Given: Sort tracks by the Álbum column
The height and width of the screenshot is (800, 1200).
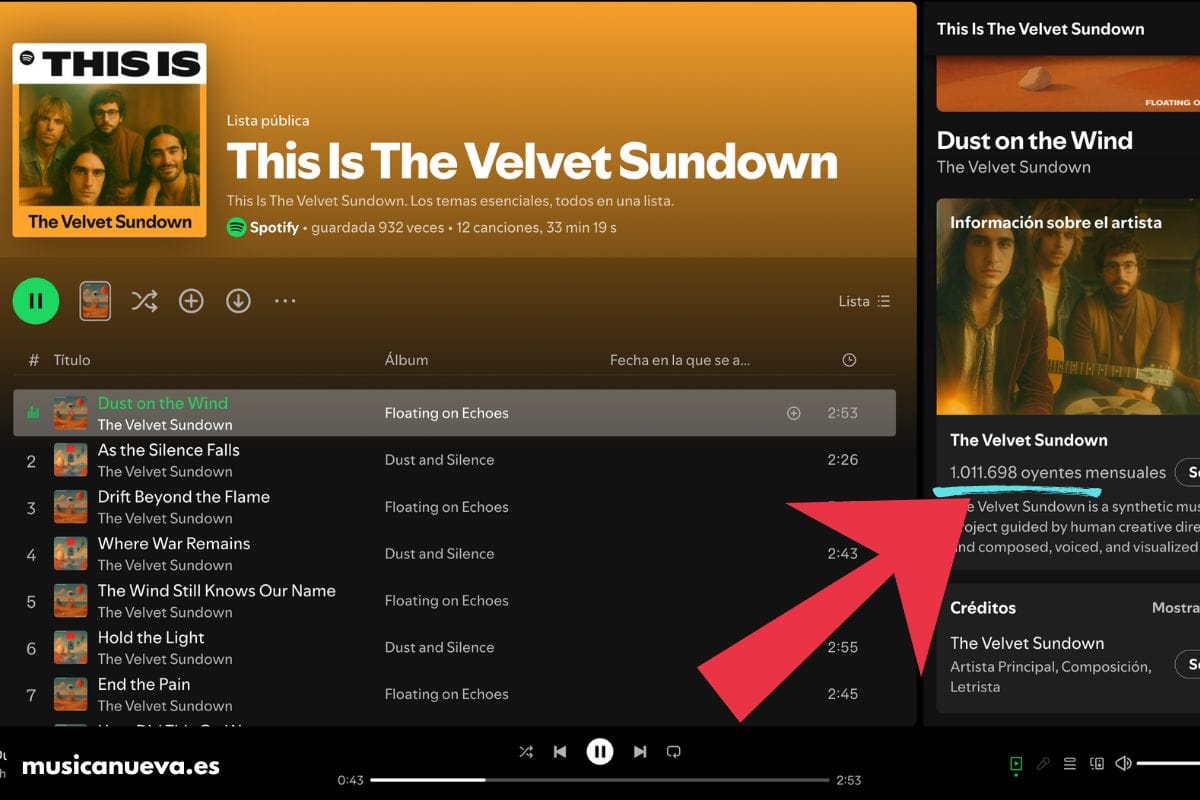Looking at the screenshot, I should click(406, 359).
